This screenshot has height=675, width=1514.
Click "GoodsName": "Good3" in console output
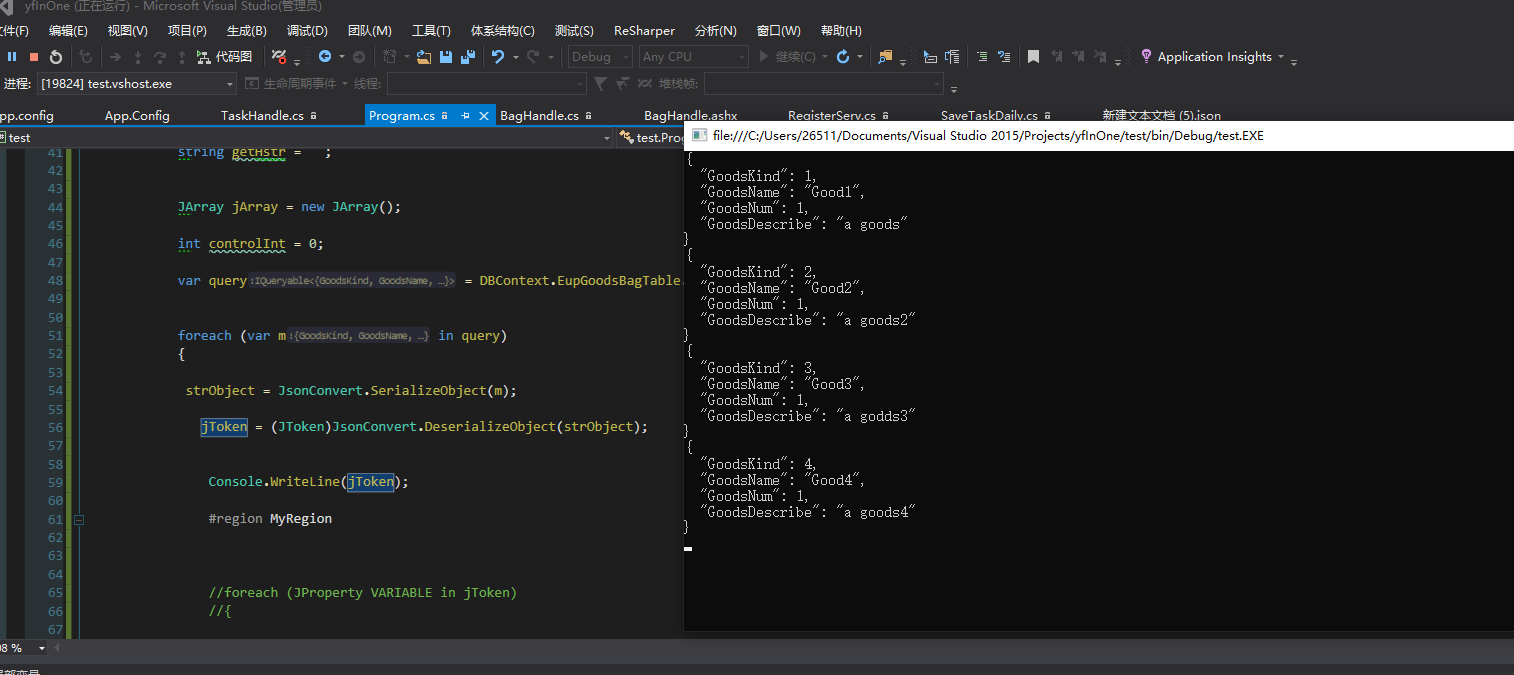coord(783,384)
